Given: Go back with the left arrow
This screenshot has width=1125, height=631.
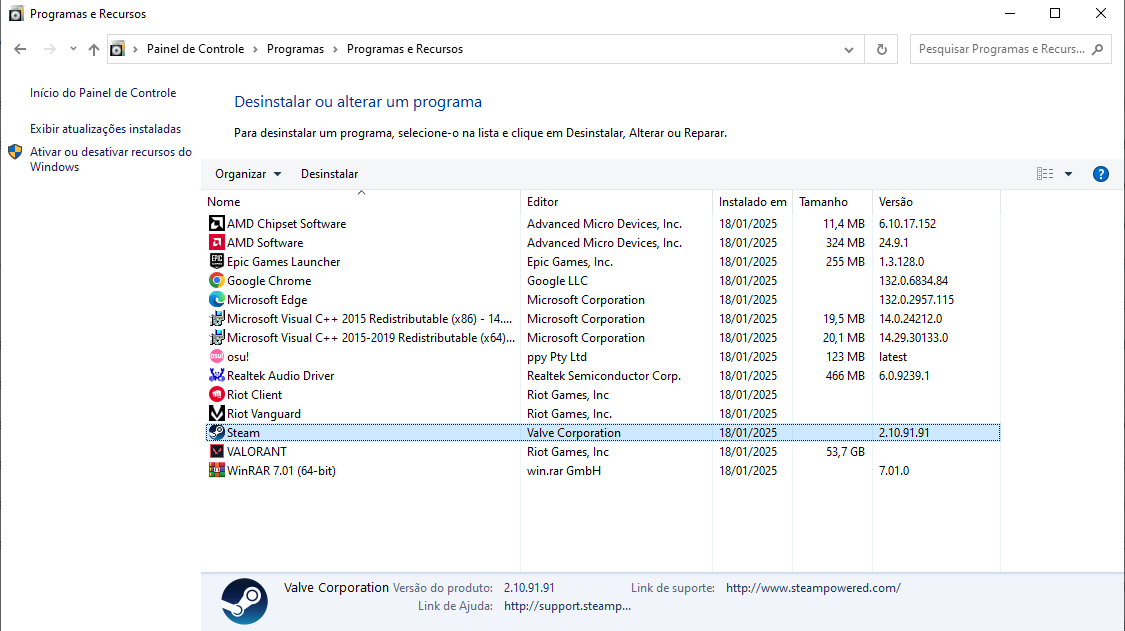Looking at the screenshot, I should pyautogui.click(x=20, y=49).
